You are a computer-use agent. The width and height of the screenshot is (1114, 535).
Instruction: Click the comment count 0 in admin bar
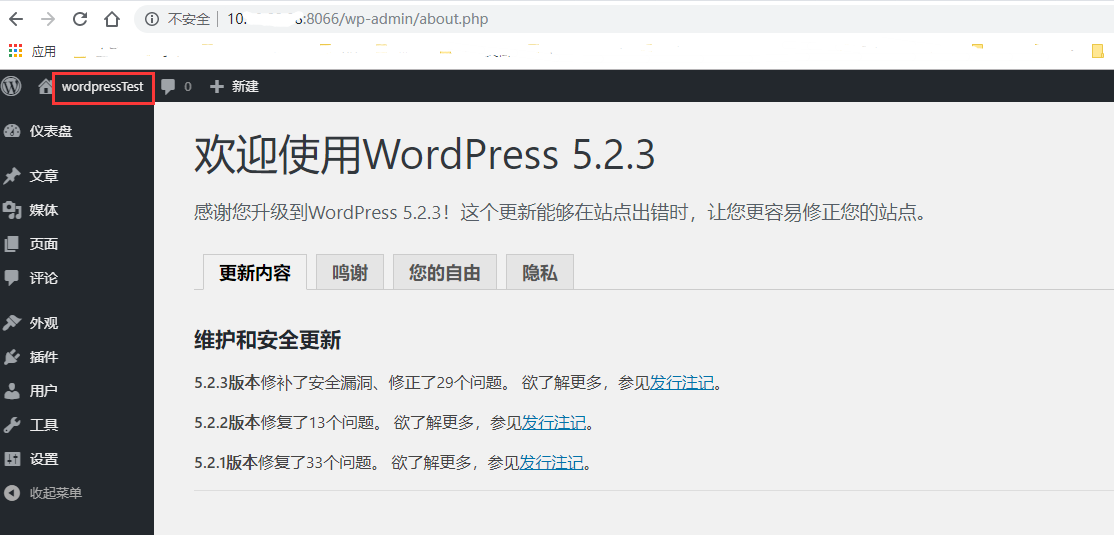click(188, 87)
